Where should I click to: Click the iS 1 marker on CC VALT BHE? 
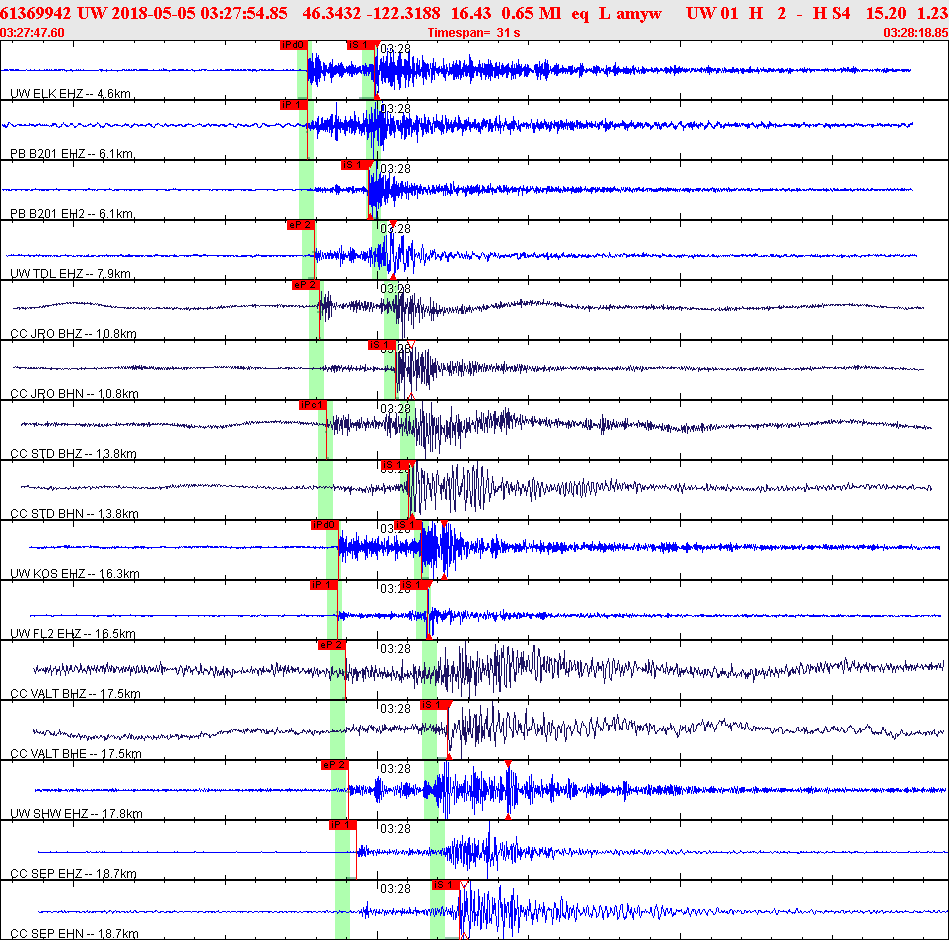[x=435, y=705]
